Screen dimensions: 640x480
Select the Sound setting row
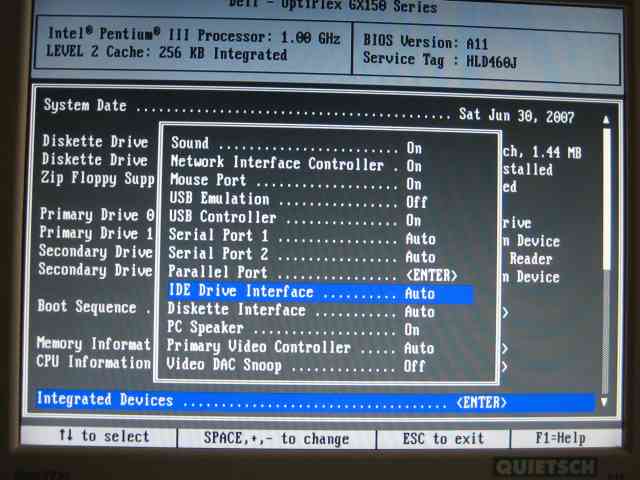coord(296,144)
